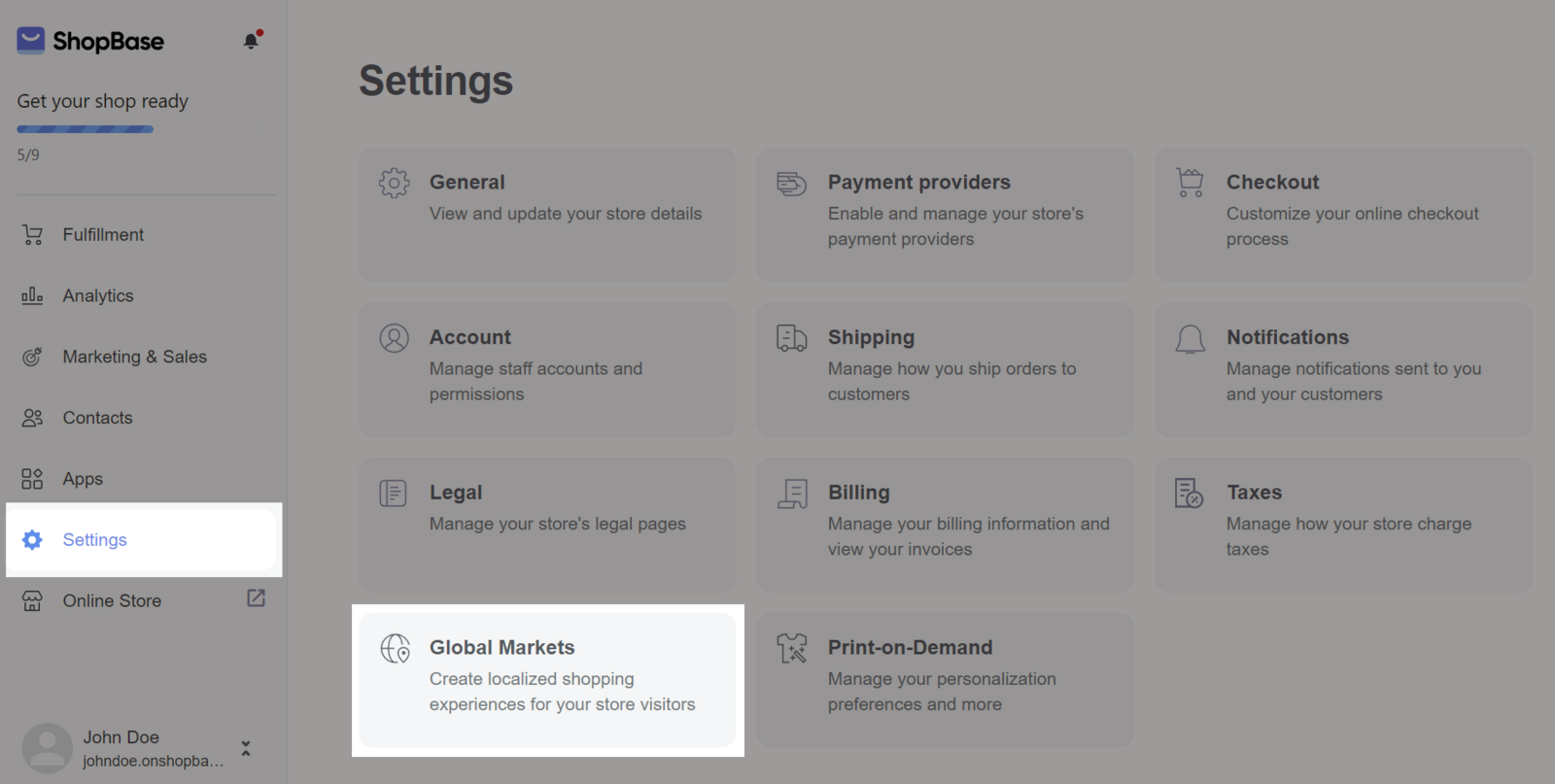Click the Print-on-Demand shirt icon
The width and height of the screenshot is (1555, 784).
coord(791,648)
